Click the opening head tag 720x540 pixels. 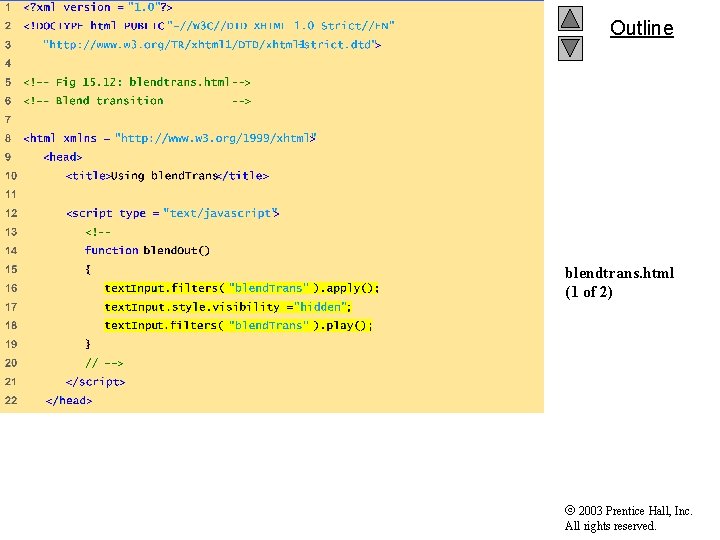pyautogui.click(x=63, y=157)
